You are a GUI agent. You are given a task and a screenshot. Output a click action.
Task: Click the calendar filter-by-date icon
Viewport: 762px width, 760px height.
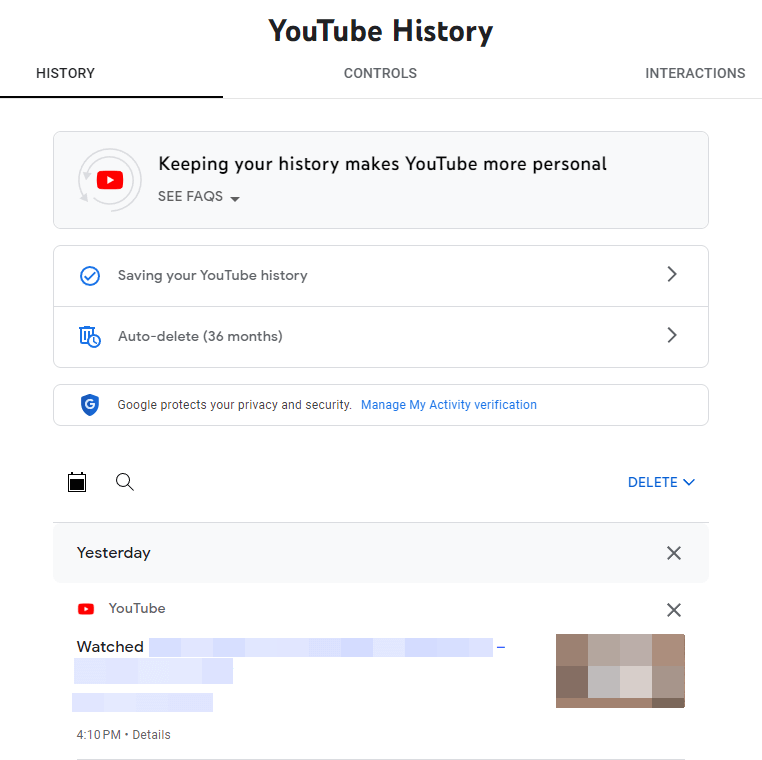coord(77,482)
